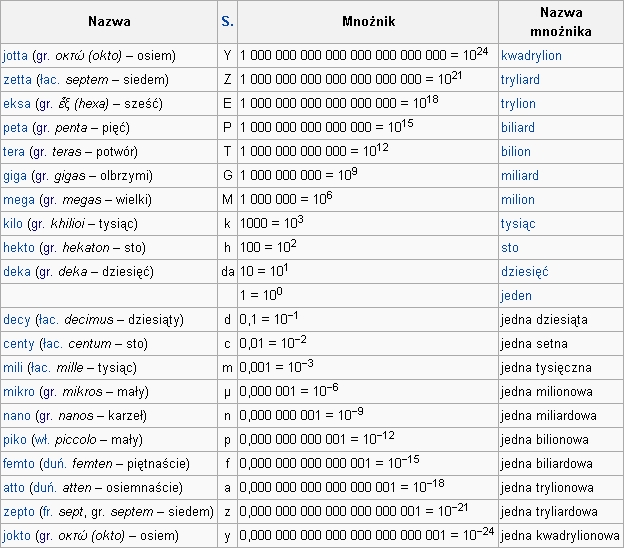Open the 'S.' column header link
The height and width of the screenshot is (549, 624).
tap(227, 21)
